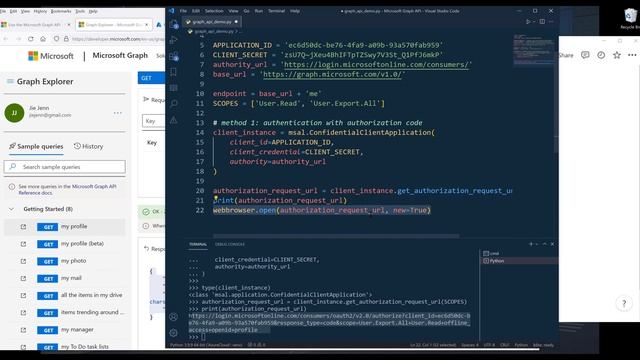Open the GET method dropdown
This screenshot has width=640, height=360.
click(151, 78)
